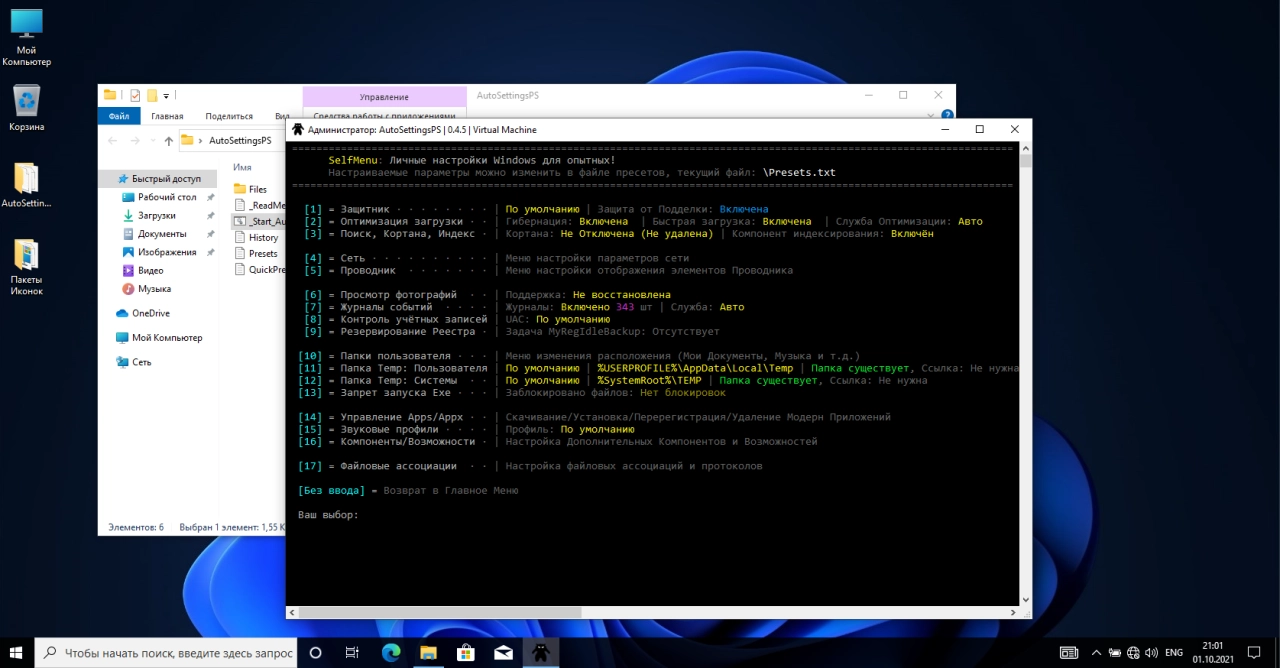Open Cortana circle on taskbar

(315, 652)
